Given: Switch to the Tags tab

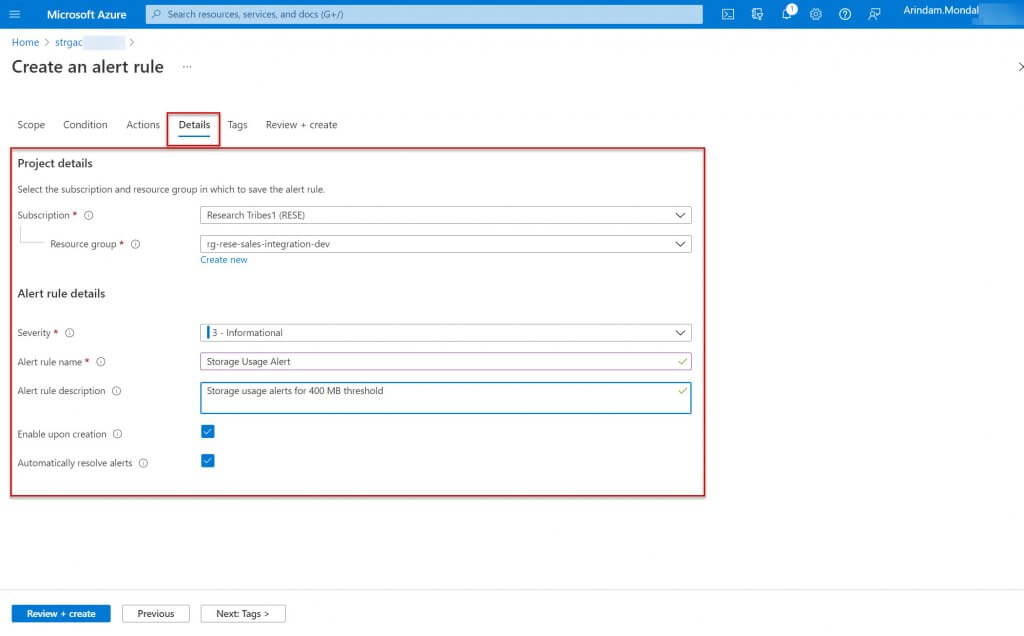Looking at the screenshot, I should 237,124.
